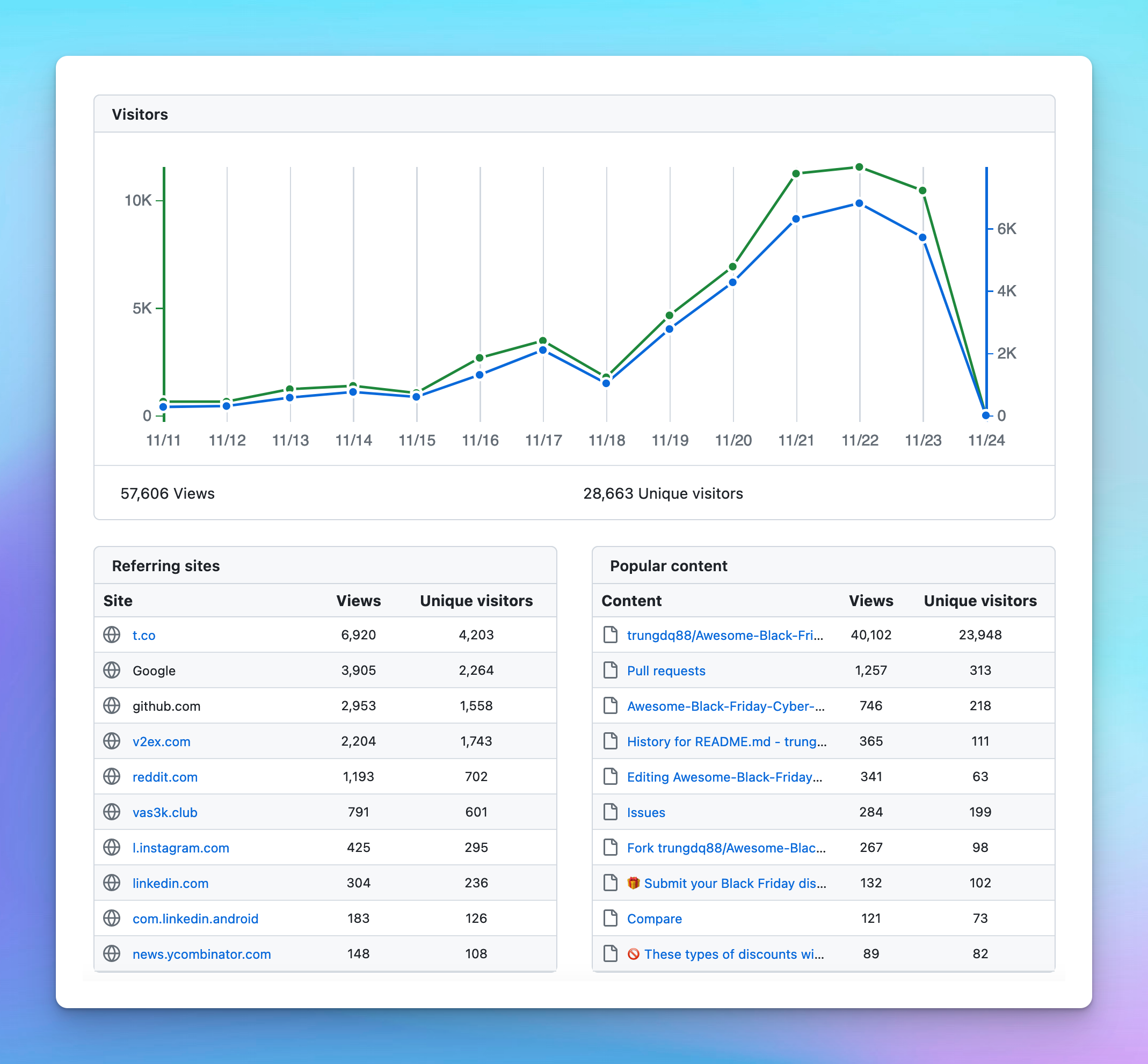Open the t.co referring site link
This screenshot has width=1148, height=1064.
(144, 635)
